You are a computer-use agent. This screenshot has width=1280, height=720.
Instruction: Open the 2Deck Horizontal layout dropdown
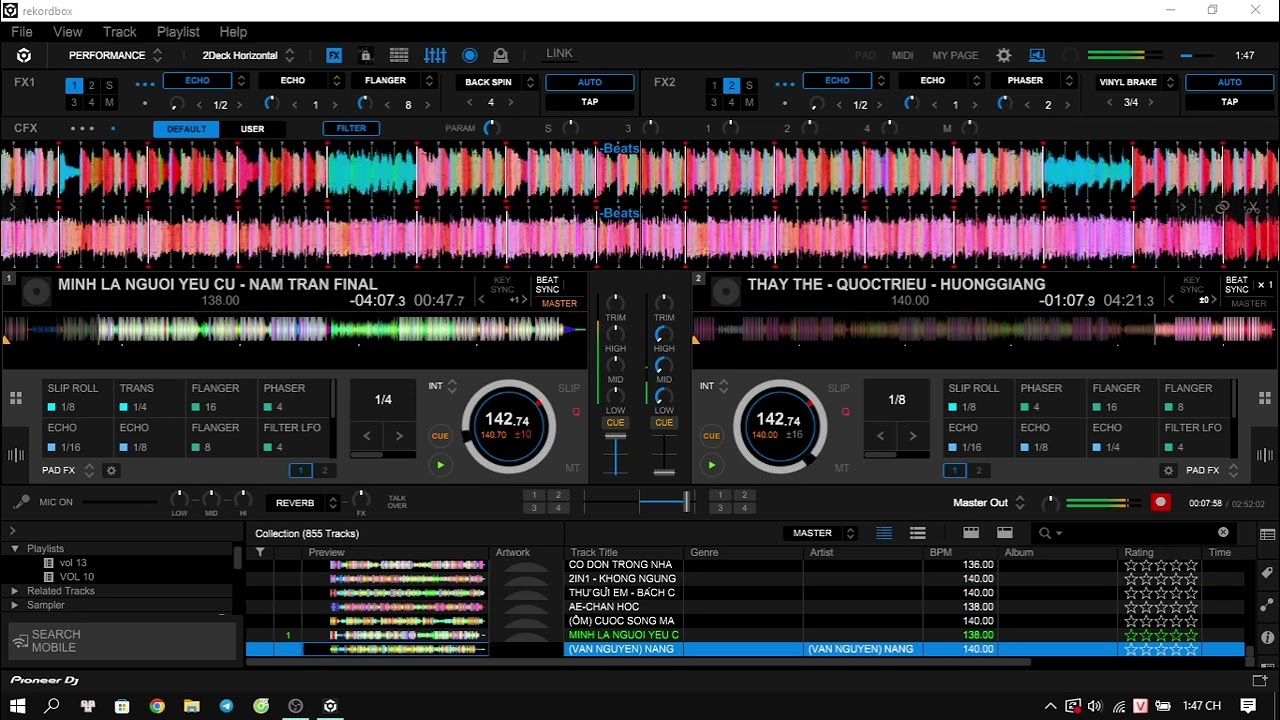[248, 56]
